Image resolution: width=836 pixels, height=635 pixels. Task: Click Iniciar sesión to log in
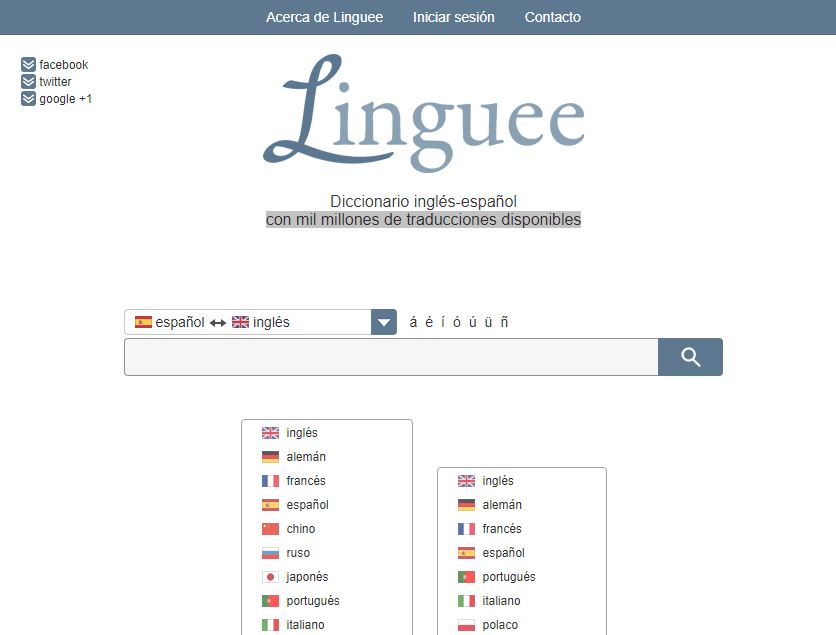click(454, 17)
